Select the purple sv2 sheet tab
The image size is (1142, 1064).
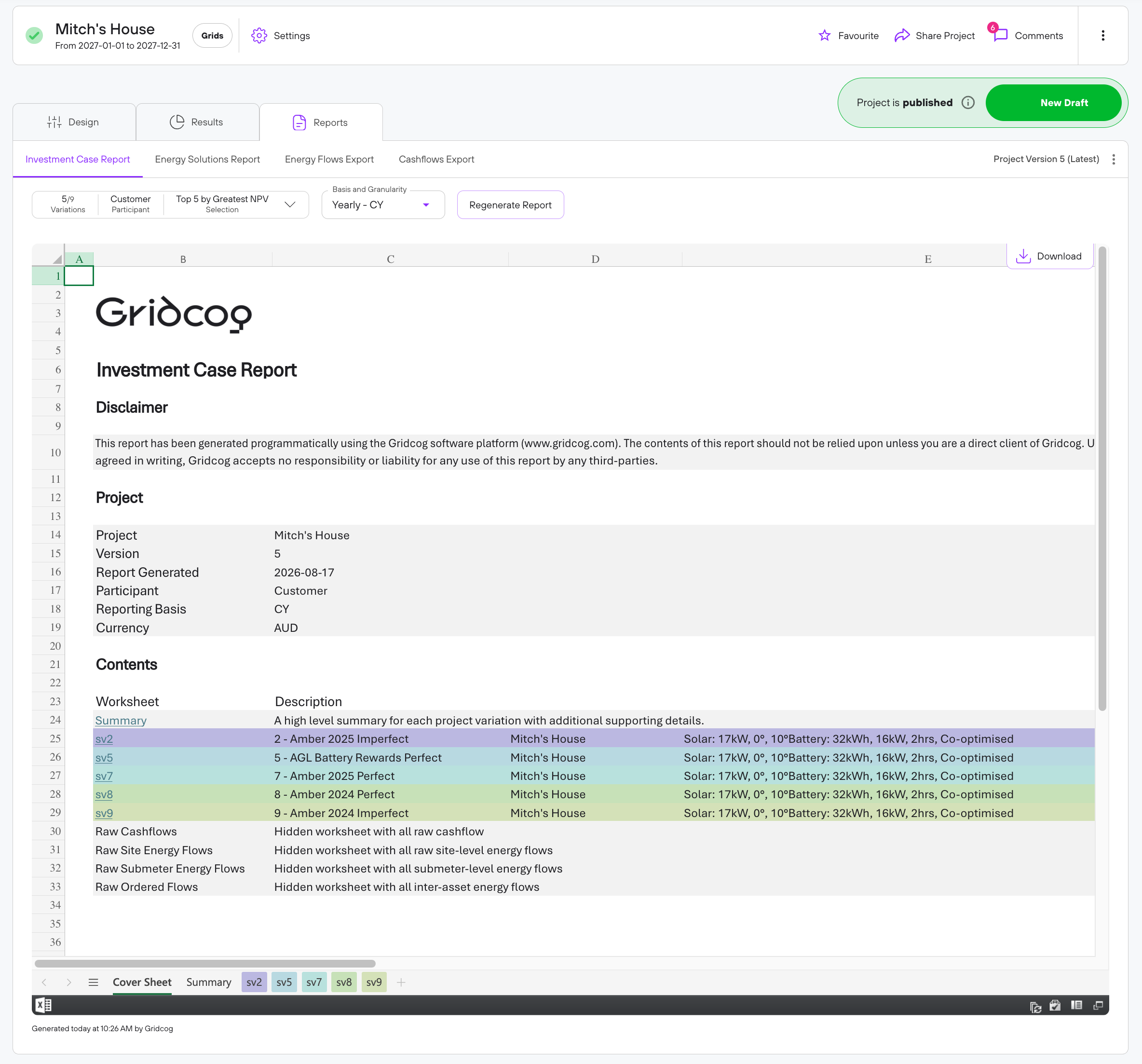point(254,982)
